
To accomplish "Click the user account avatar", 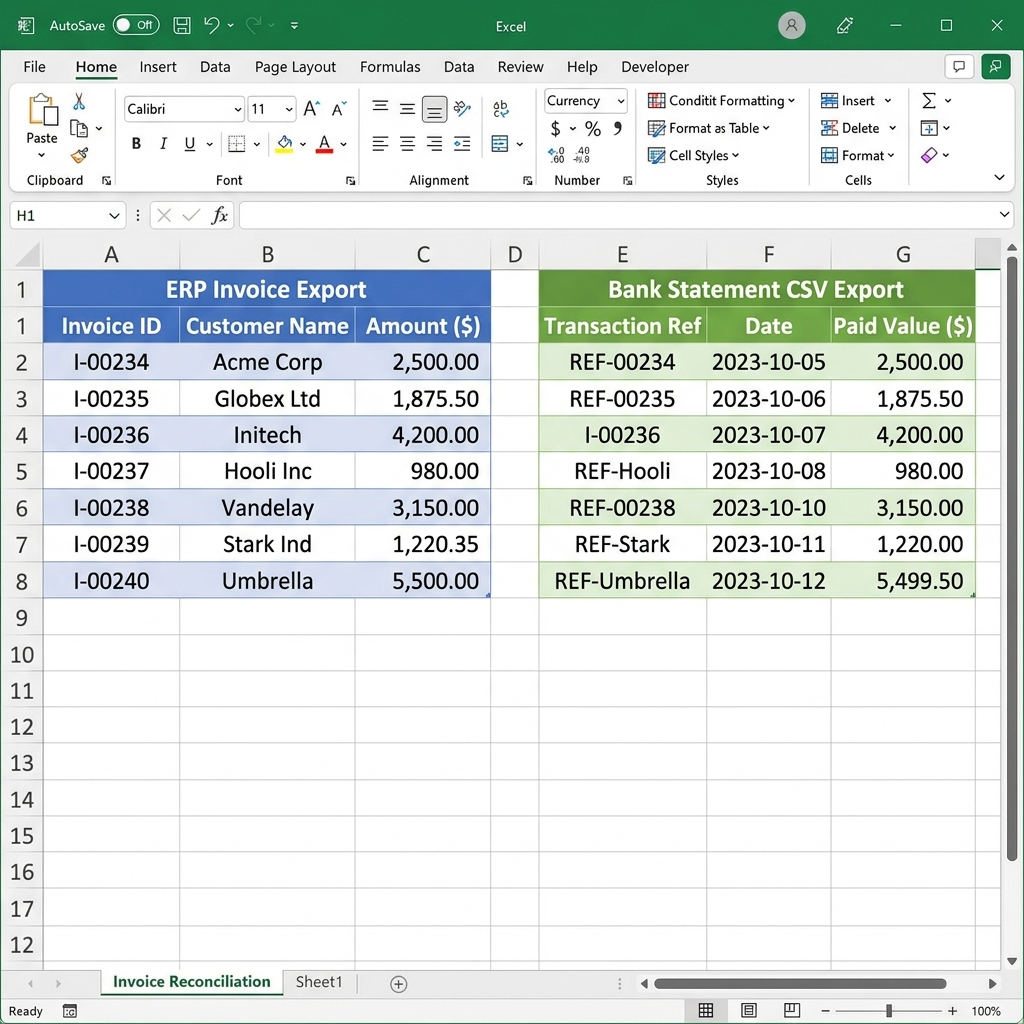I will [792, 25].
